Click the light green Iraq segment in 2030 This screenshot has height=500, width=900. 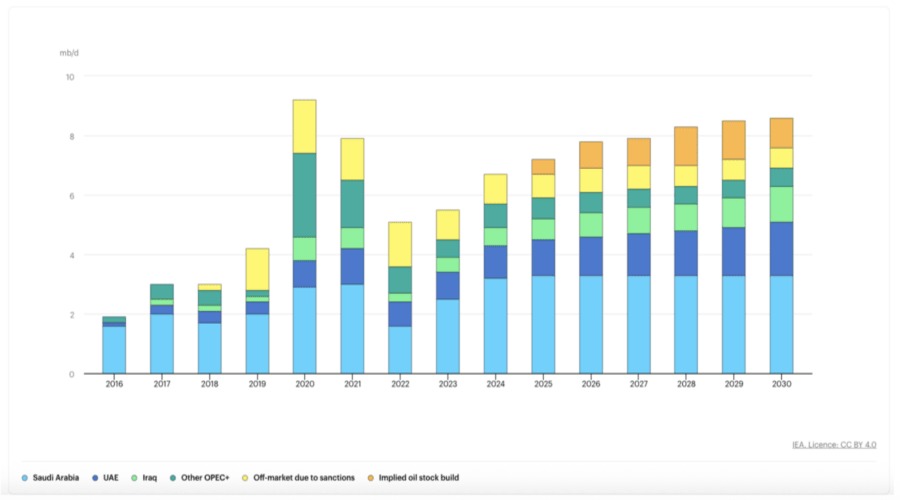[x=781, y=204]
